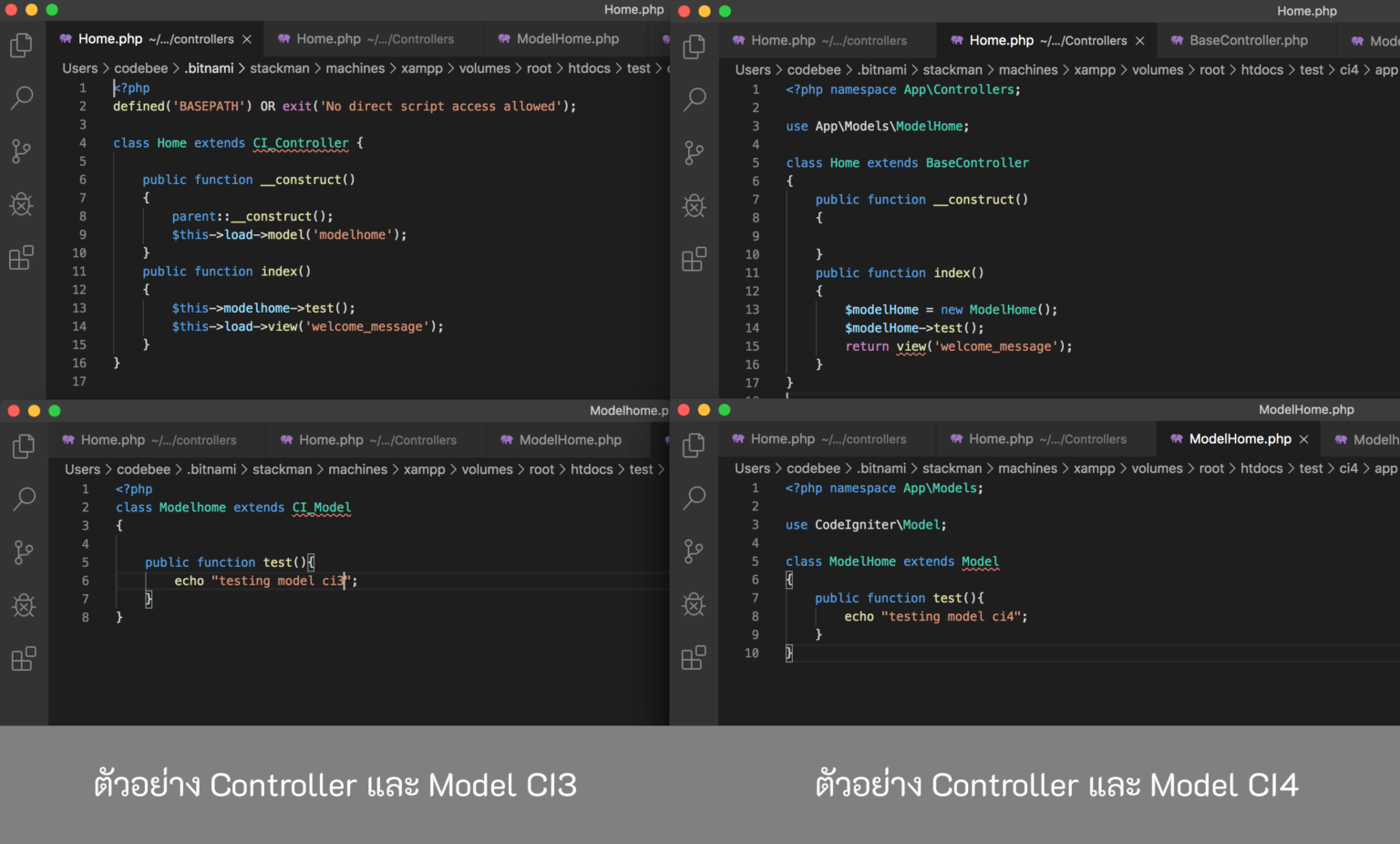Click '$modelHome = new ModelHome();' line

point(951,310)
